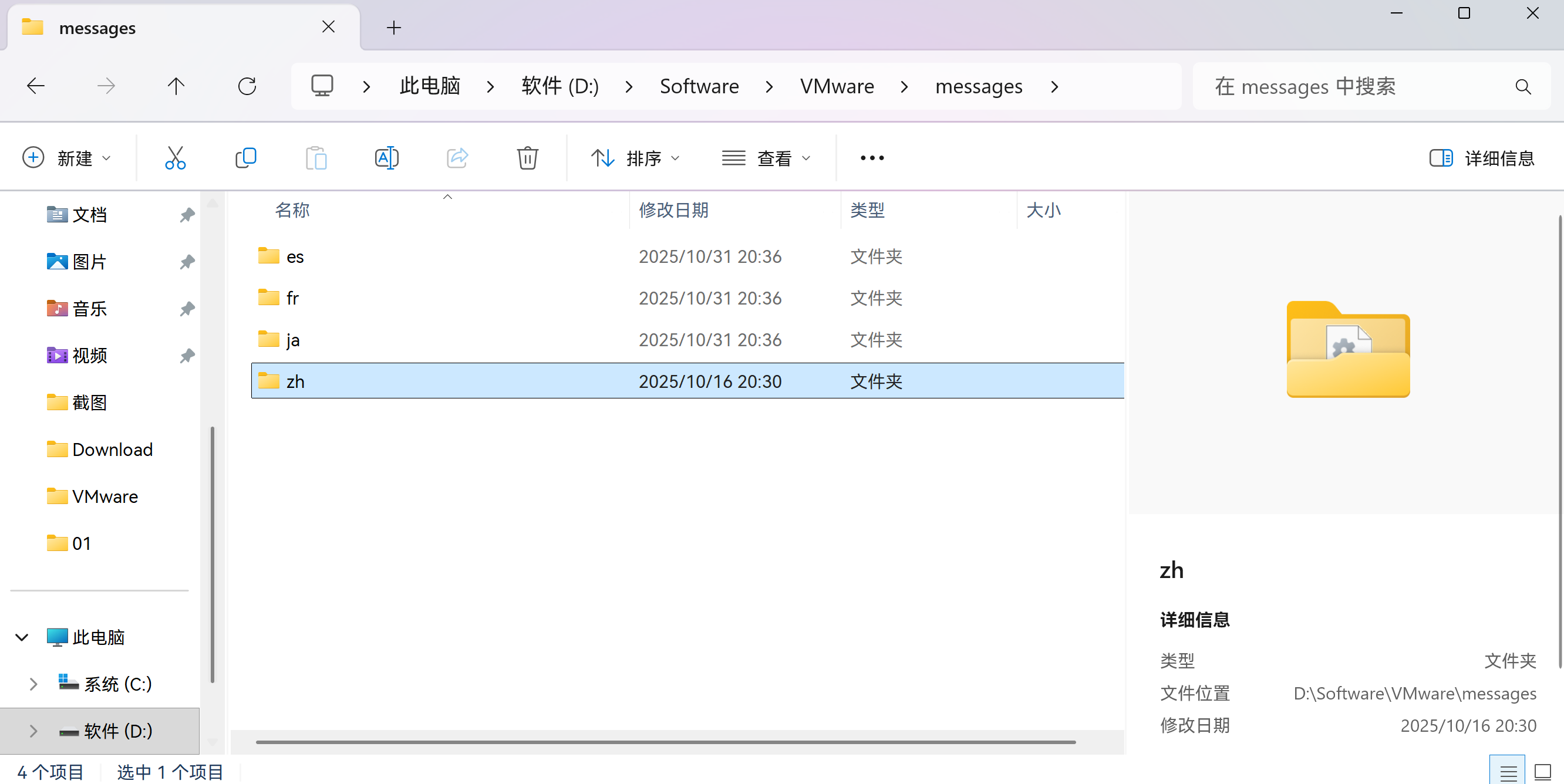Viewport: 1564px width, 784px height.
Task: Expand chevron after 此电脑 in address bar
Action: (490, 87)
